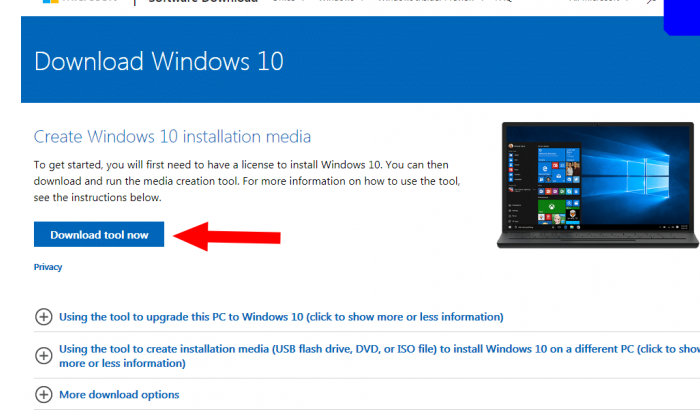Click the Download tool now button
This screenshot has height=414, width=700.
pos(99,234)
